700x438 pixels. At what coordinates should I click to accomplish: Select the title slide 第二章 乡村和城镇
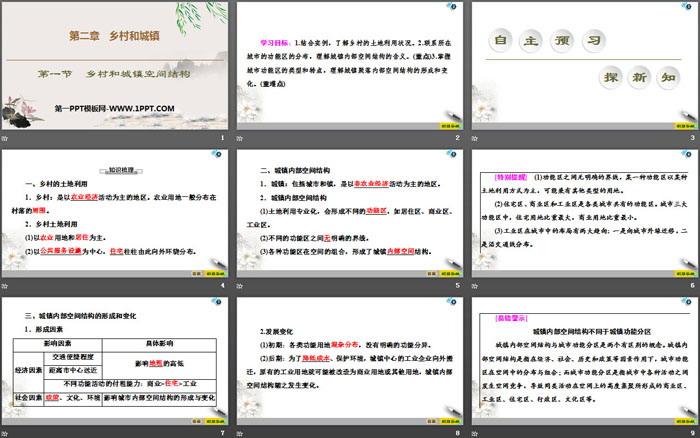click(116, 64)
